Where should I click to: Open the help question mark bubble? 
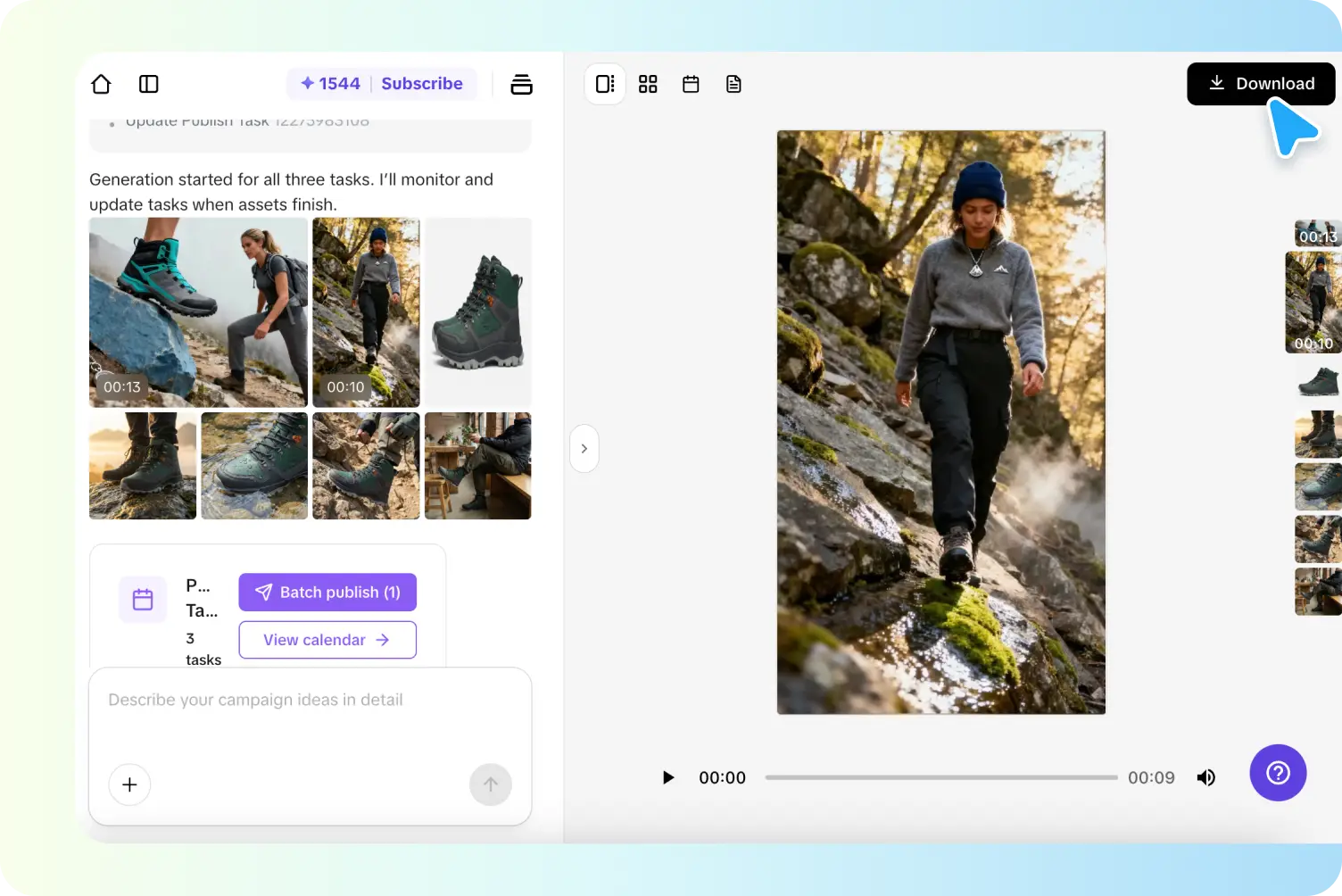point(1278,773)
